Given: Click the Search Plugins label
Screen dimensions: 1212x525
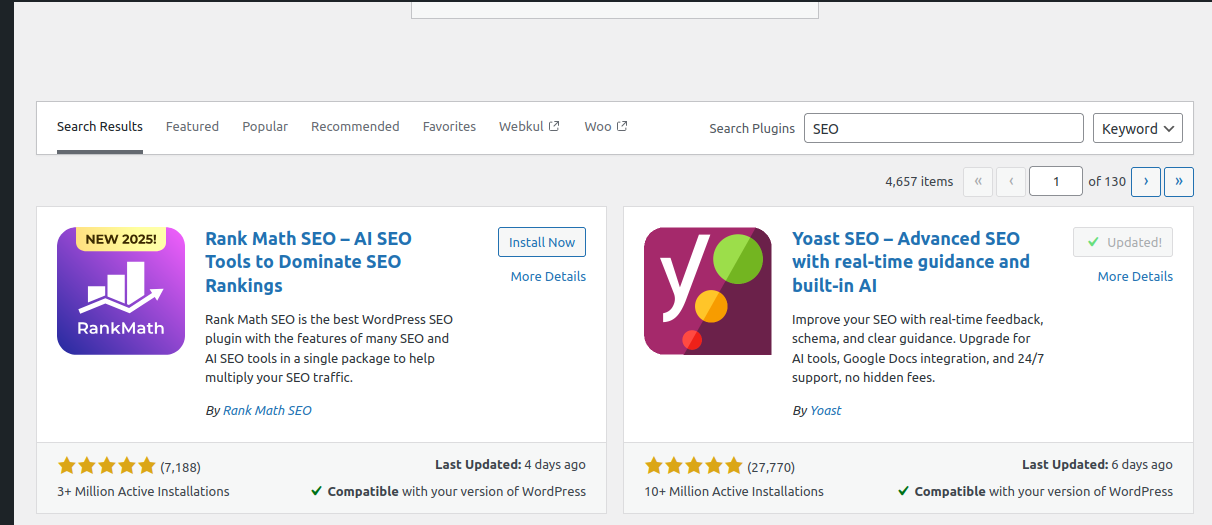Looking at the screenshot, I should [752, 128].
